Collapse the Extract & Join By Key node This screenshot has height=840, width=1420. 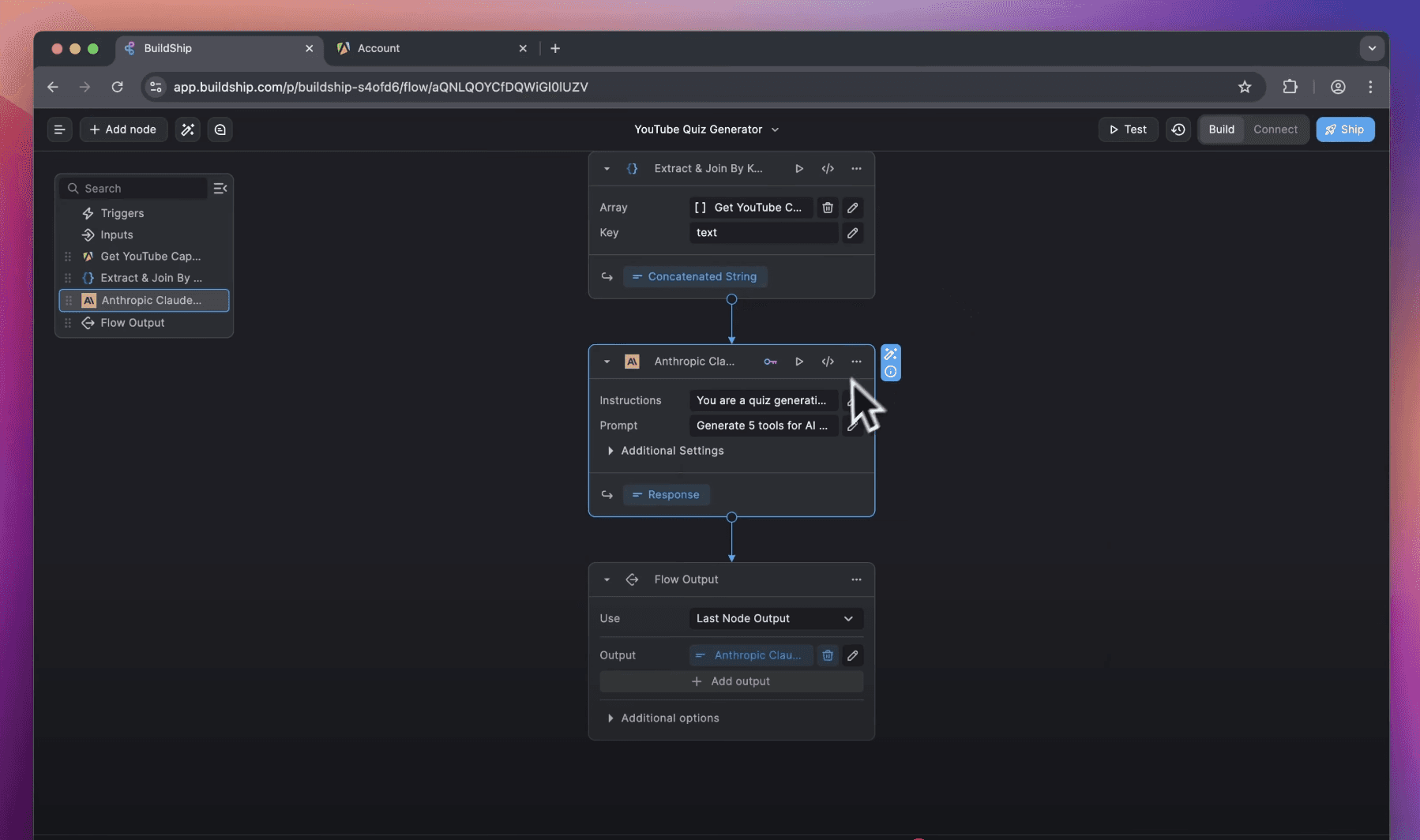[607, 169]
